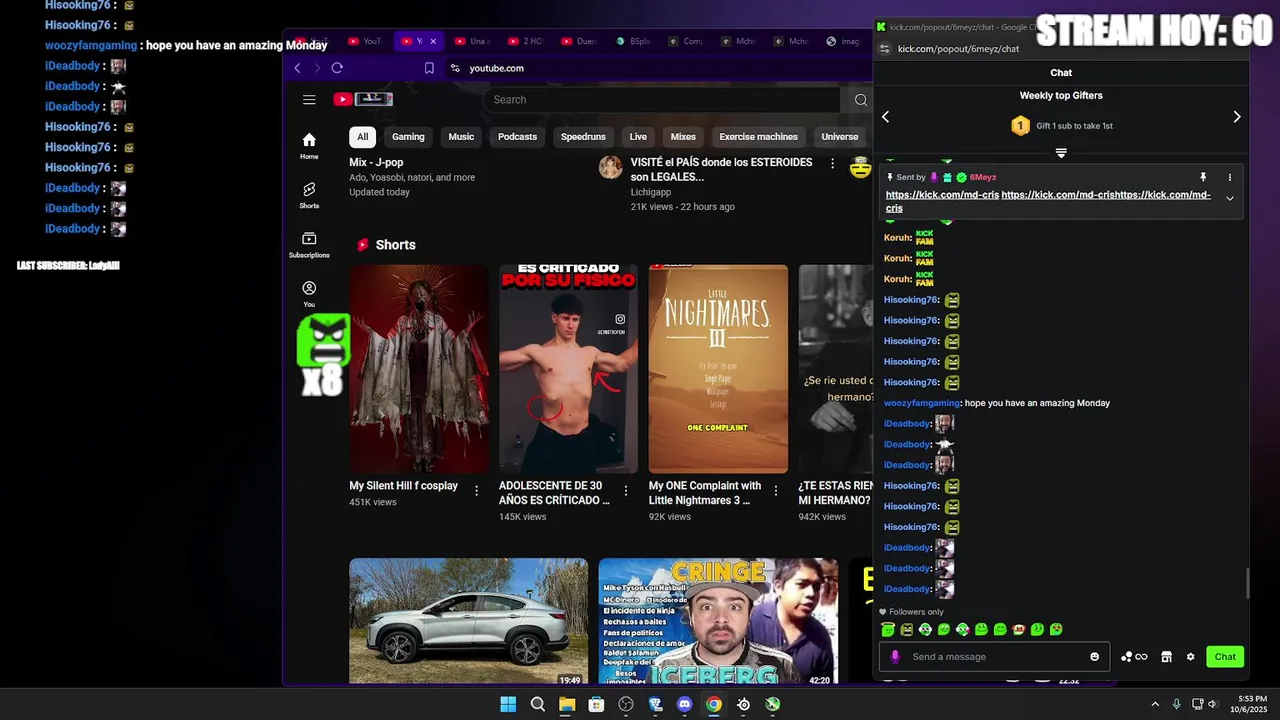Open Windows Start menu
This screenshot has width=1280, height=720.
point(508,704)
